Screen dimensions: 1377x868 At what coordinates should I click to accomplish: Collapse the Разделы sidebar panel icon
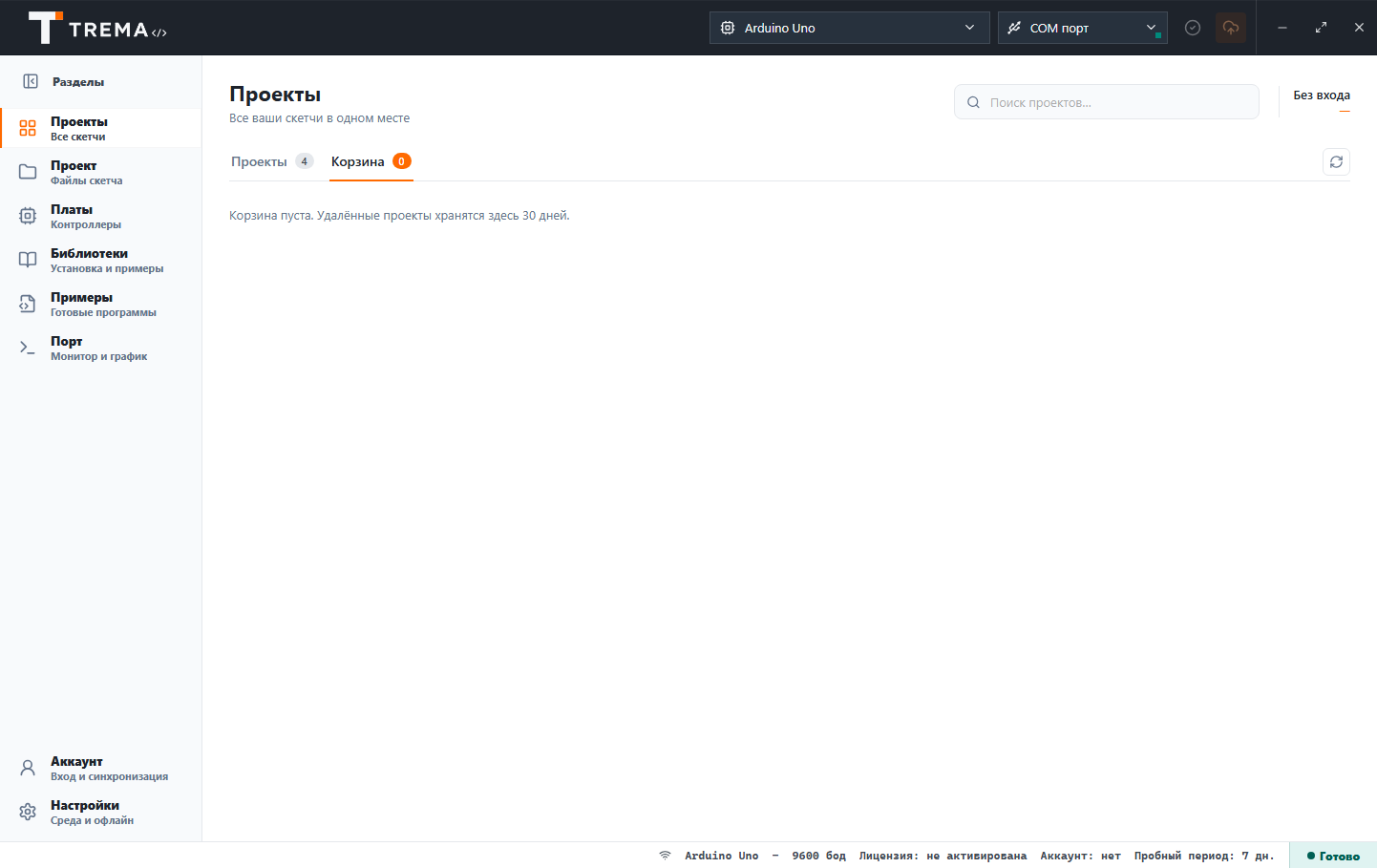pyautogui.click(x=31, y=81)
